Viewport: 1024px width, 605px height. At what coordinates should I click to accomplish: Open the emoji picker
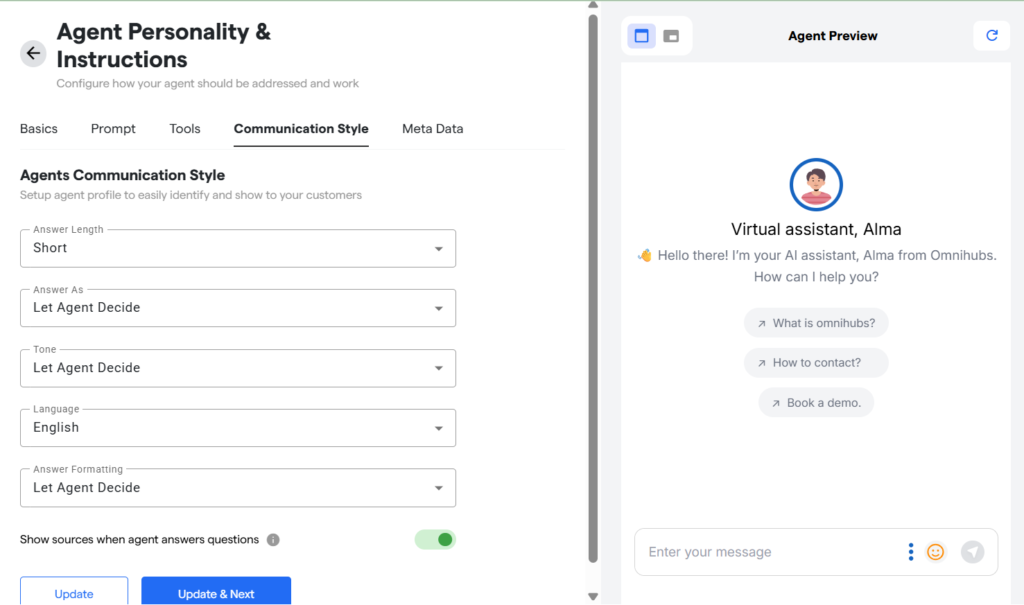(x=935, y=552)
